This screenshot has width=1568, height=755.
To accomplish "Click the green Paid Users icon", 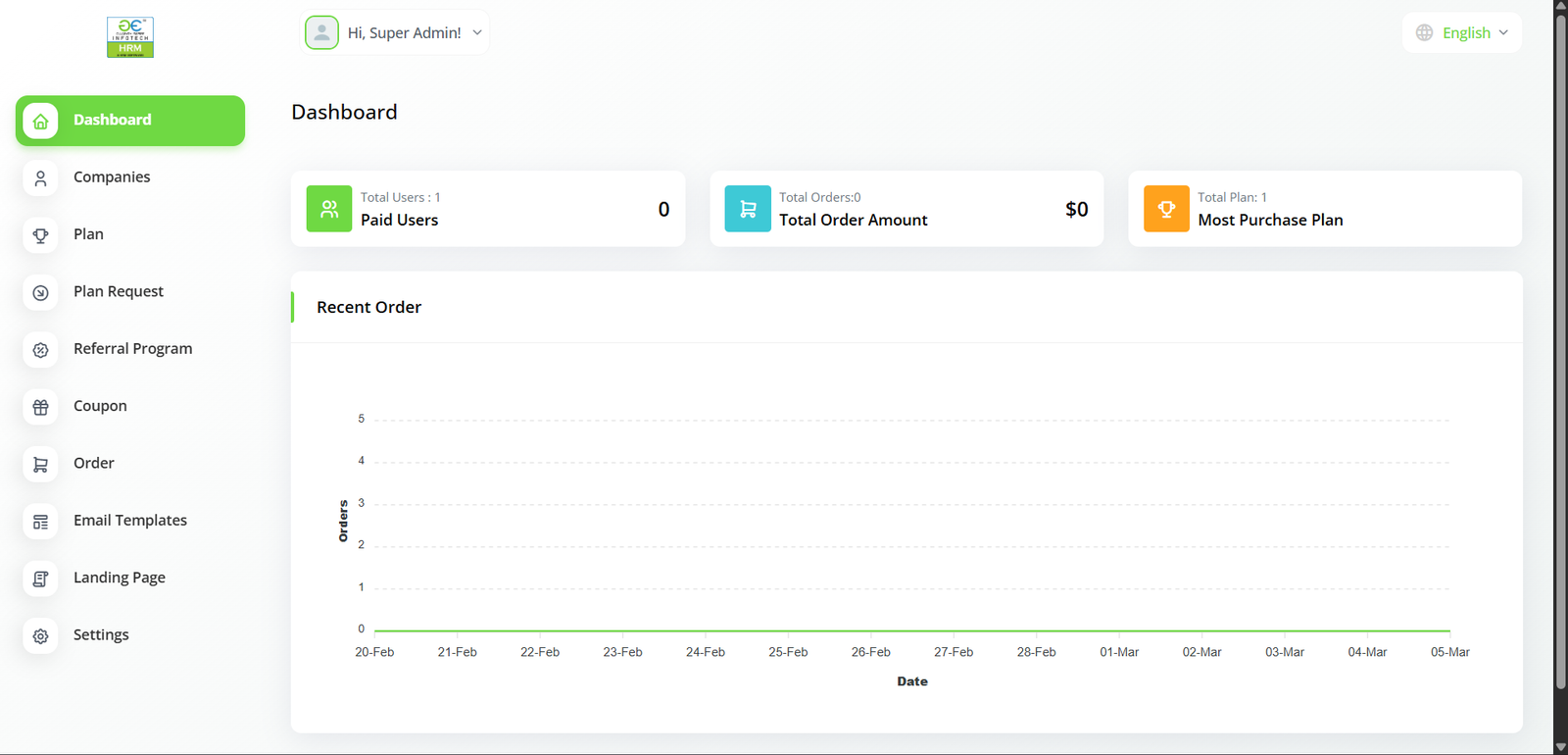I will coord(329,209).
